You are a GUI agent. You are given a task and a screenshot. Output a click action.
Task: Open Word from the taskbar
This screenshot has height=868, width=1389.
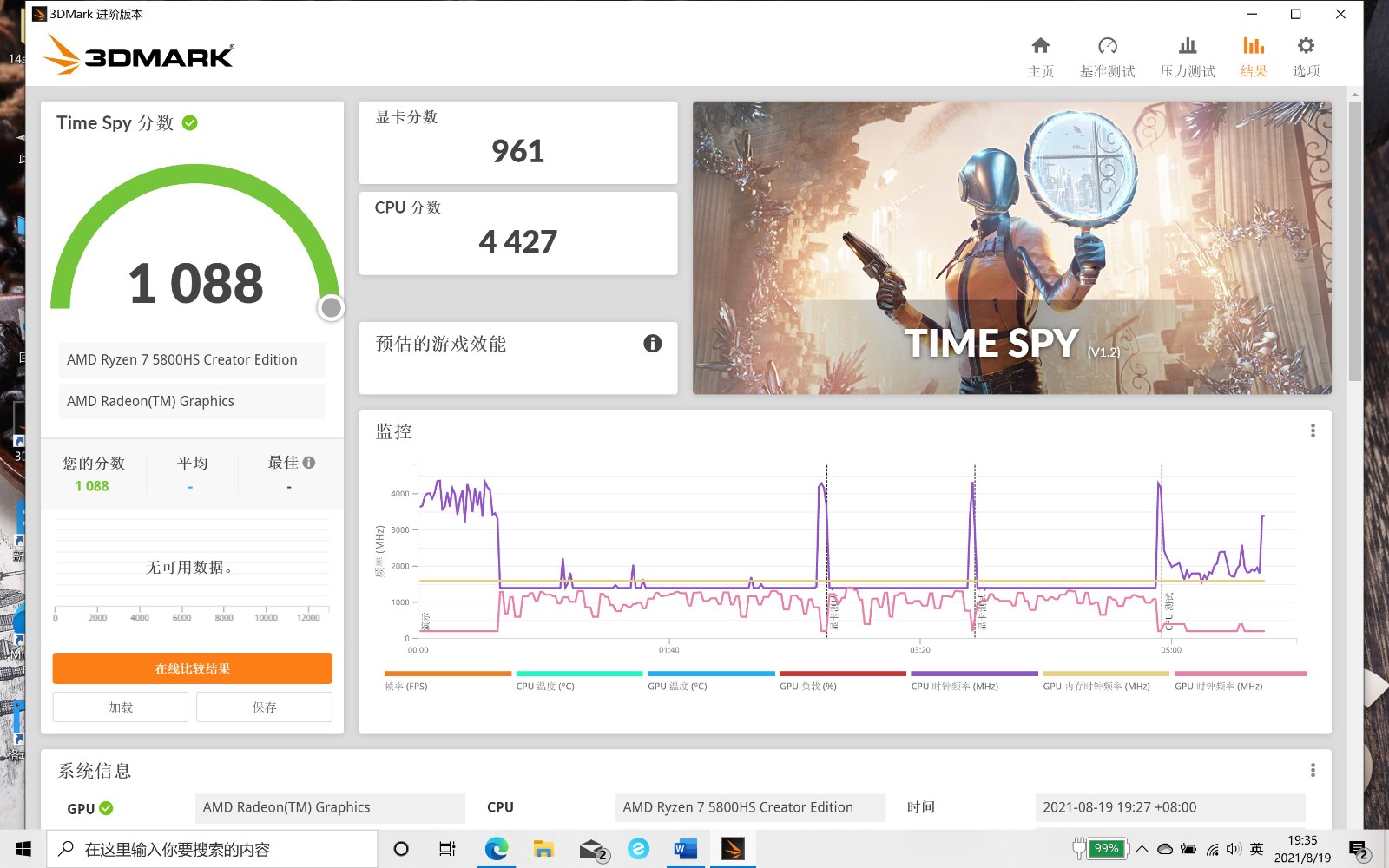click(x=686, y=849)
